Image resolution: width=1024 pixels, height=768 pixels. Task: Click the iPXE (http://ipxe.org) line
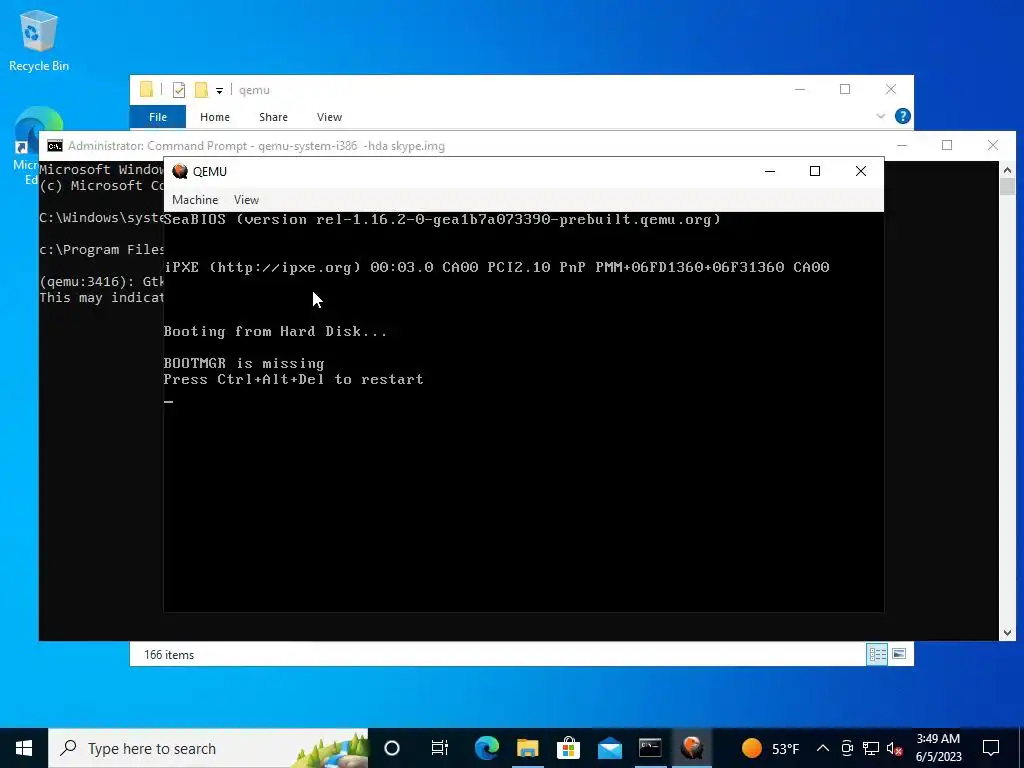[496, 267]
